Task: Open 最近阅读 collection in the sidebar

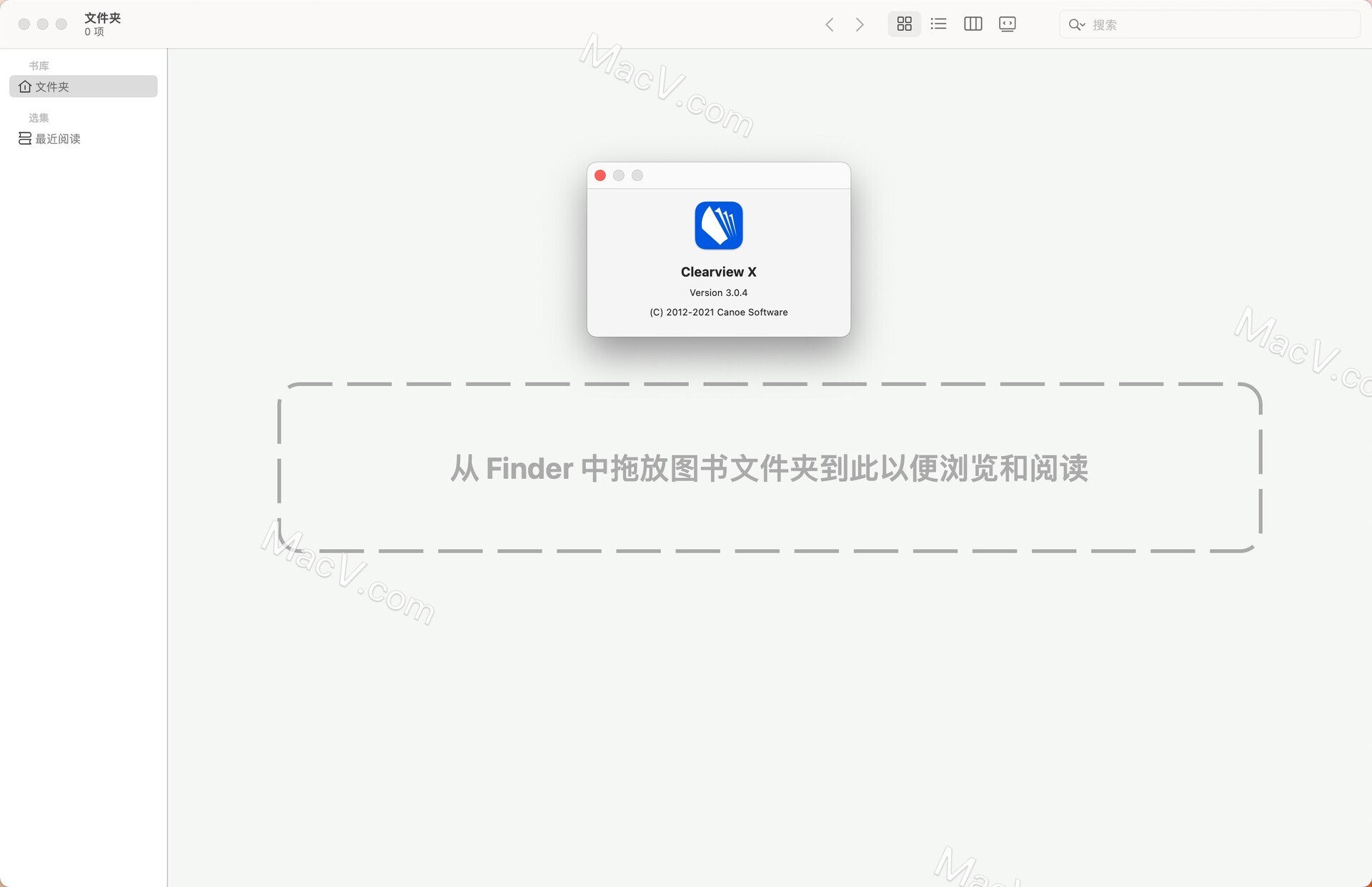Action: 84,139
